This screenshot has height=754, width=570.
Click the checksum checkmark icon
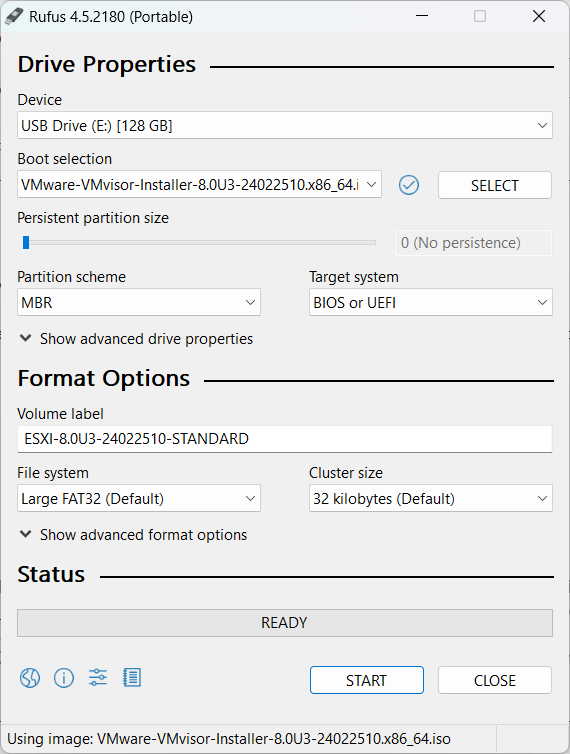click(x=409, y=185)
